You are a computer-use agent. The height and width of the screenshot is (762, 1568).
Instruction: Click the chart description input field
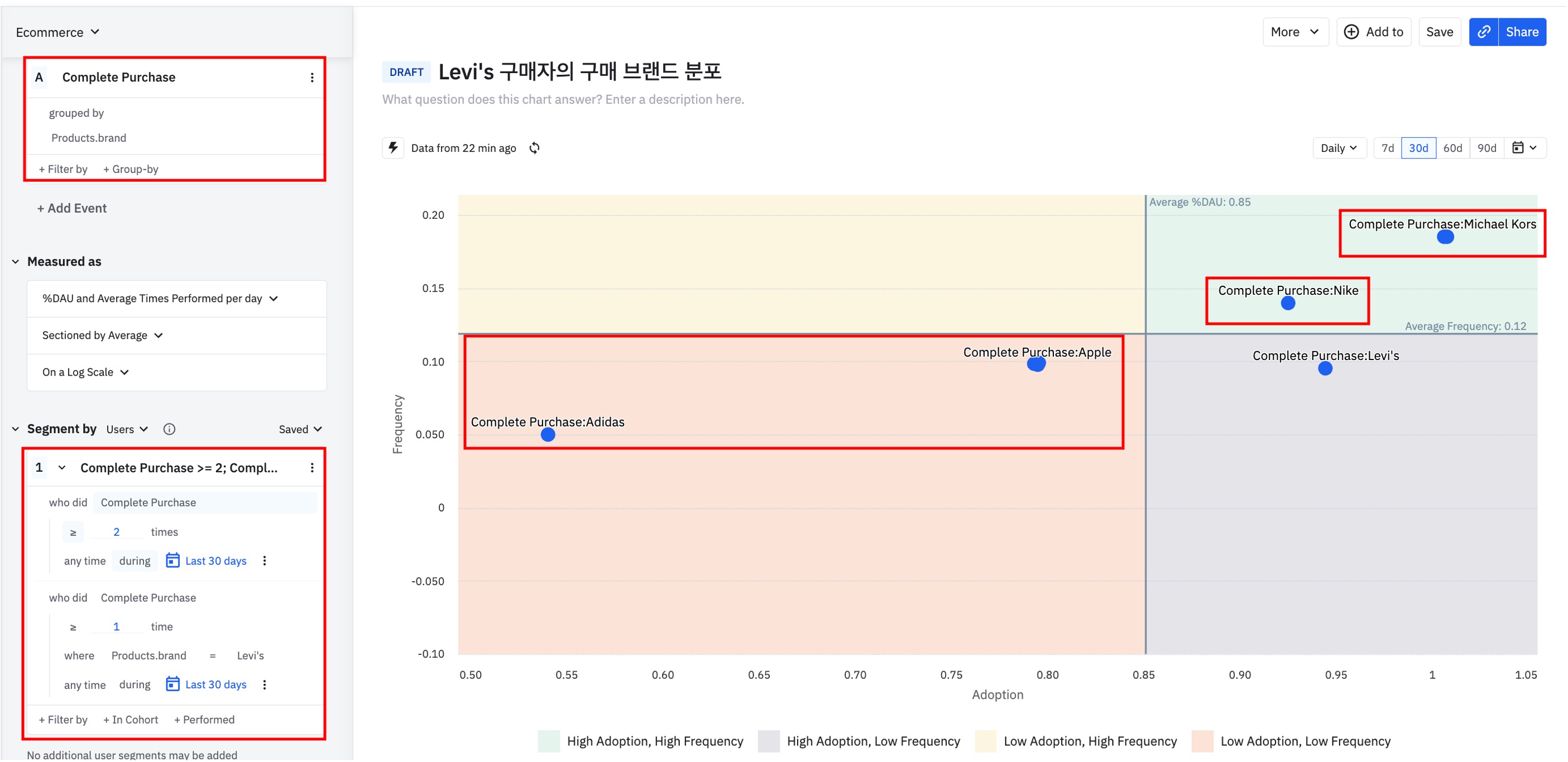pyautogui.click(x=563, y=99)
